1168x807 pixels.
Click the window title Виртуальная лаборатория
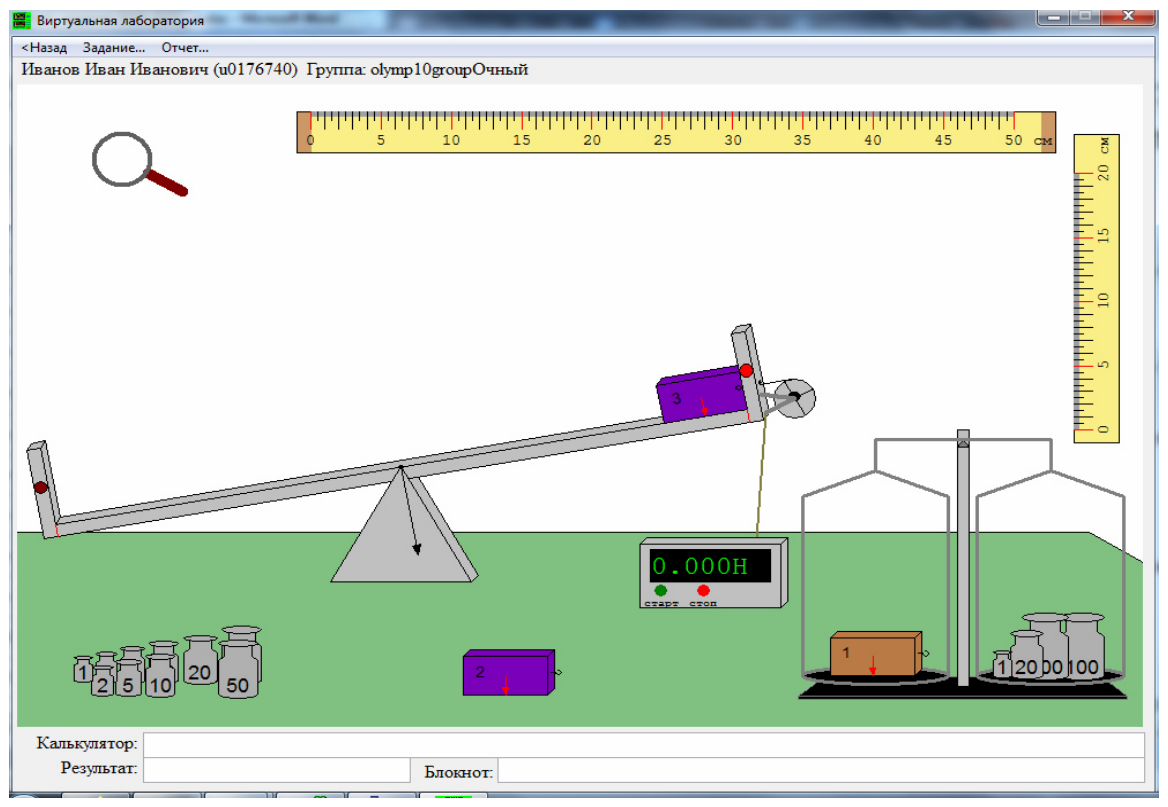point(121,20)
